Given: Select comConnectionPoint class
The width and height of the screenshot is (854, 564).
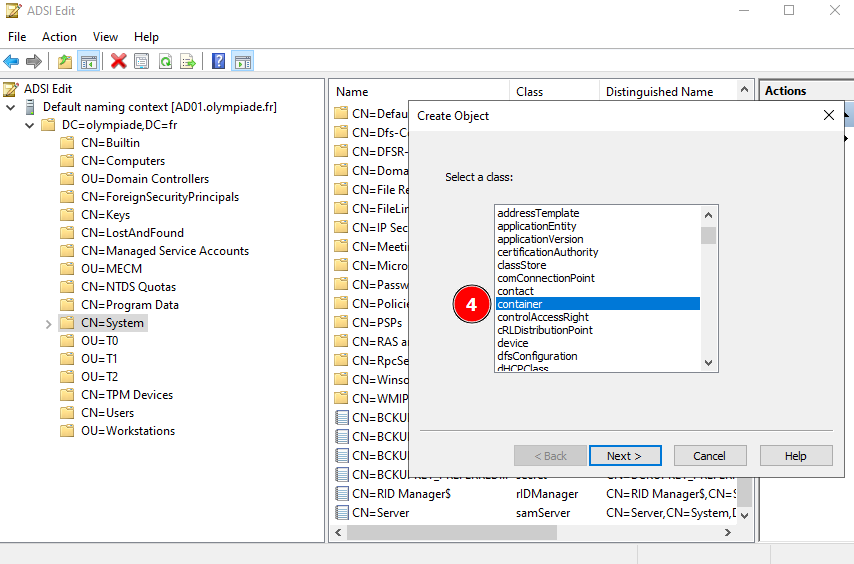Looking at the screenshot, I should (x=597, y=278).
